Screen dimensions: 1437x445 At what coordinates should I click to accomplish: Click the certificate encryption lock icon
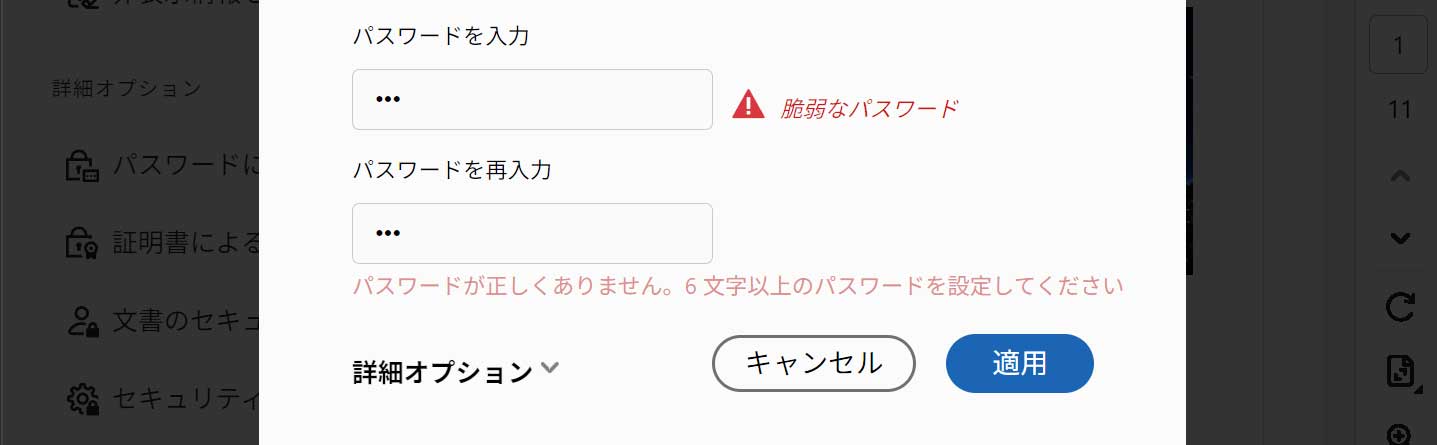tap(82, 242)
